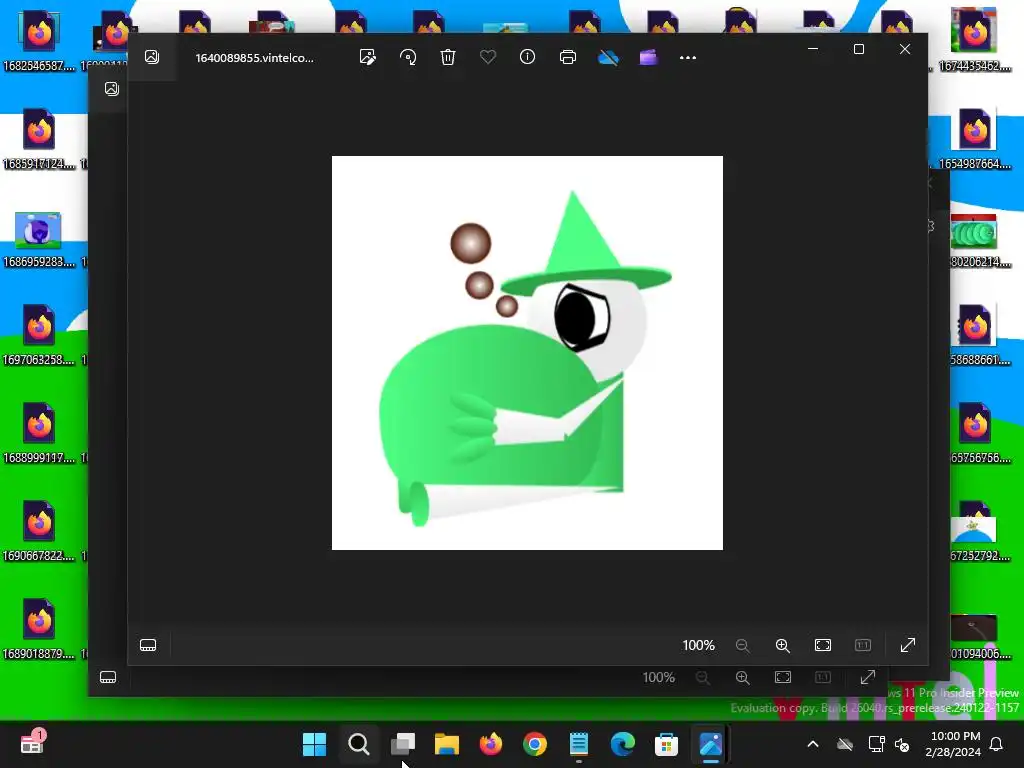Select desktop file ending 67252792...

point(980,531)
